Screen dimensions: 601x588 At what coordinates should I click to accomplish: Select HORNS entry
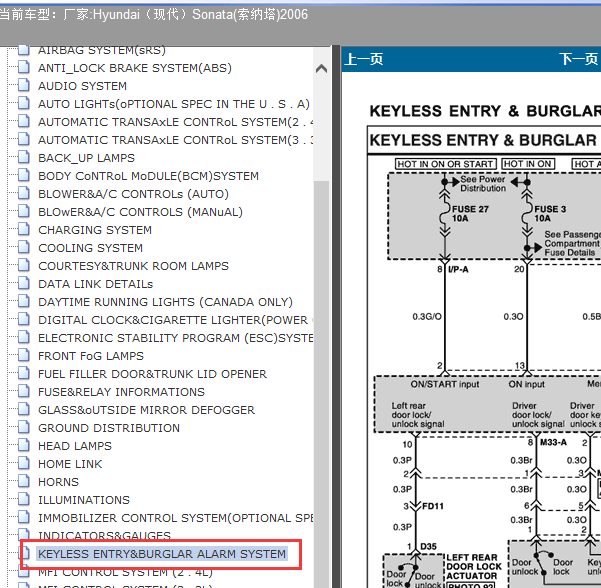(x=58, y=482)
